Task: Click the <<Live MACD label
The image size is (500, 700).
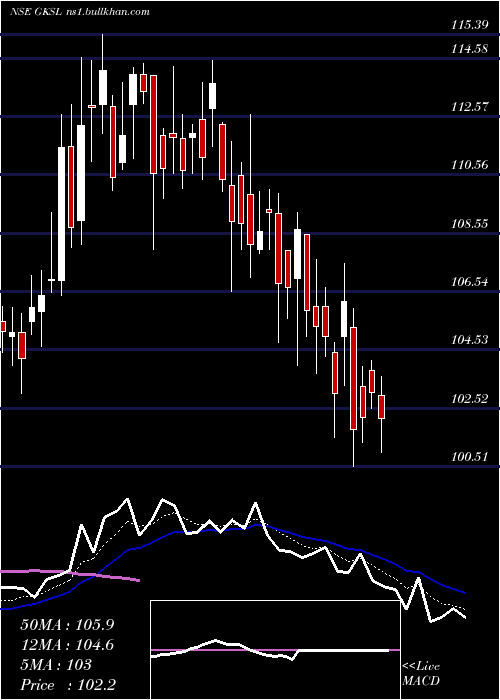Action: pos(421,673)
